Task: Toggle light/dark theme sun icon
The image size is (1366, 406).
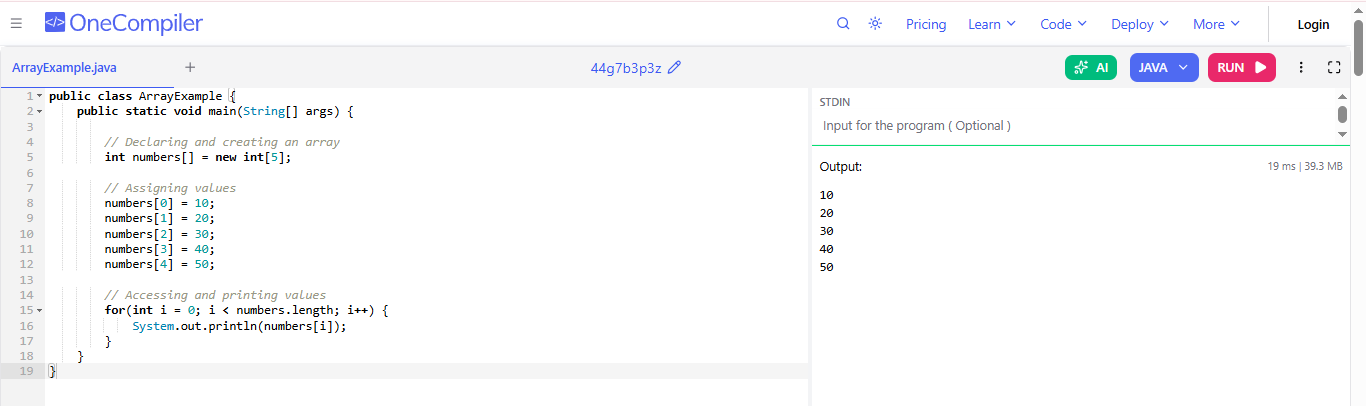Action: tap(875, 24)
